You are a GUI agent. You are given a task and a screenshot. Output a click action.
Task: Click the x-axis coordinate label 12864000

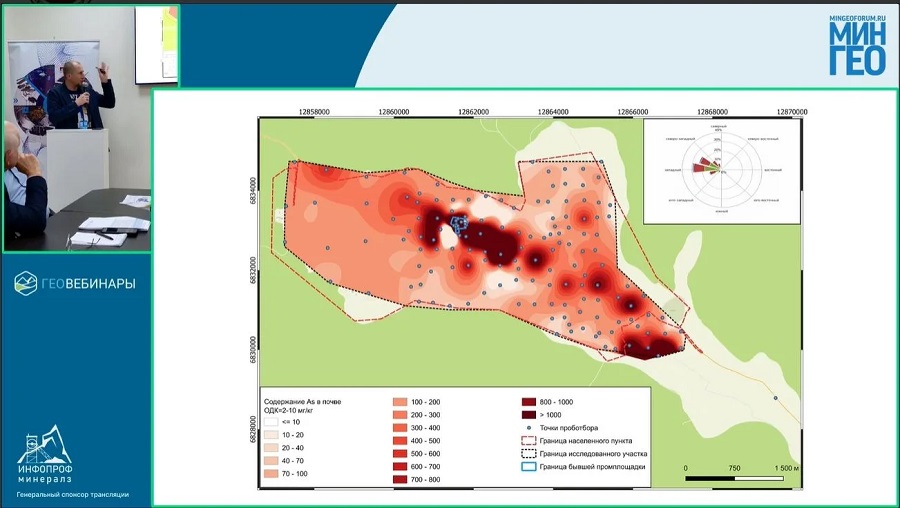(x=553, y=112)
